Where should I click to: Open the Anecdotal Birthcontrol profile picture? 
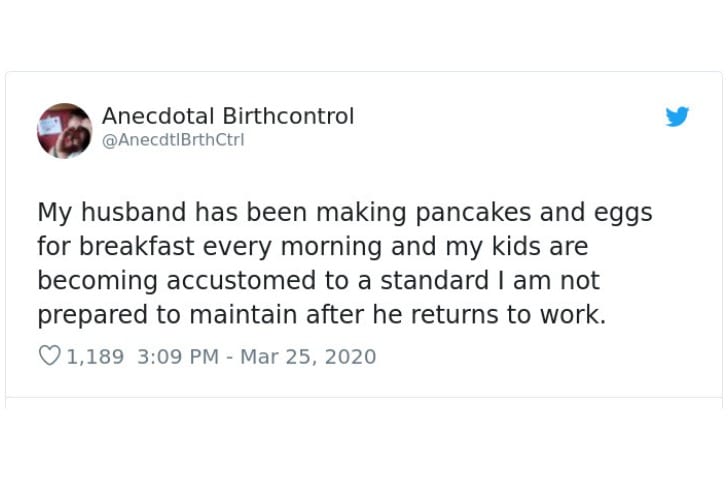[65, 131]
